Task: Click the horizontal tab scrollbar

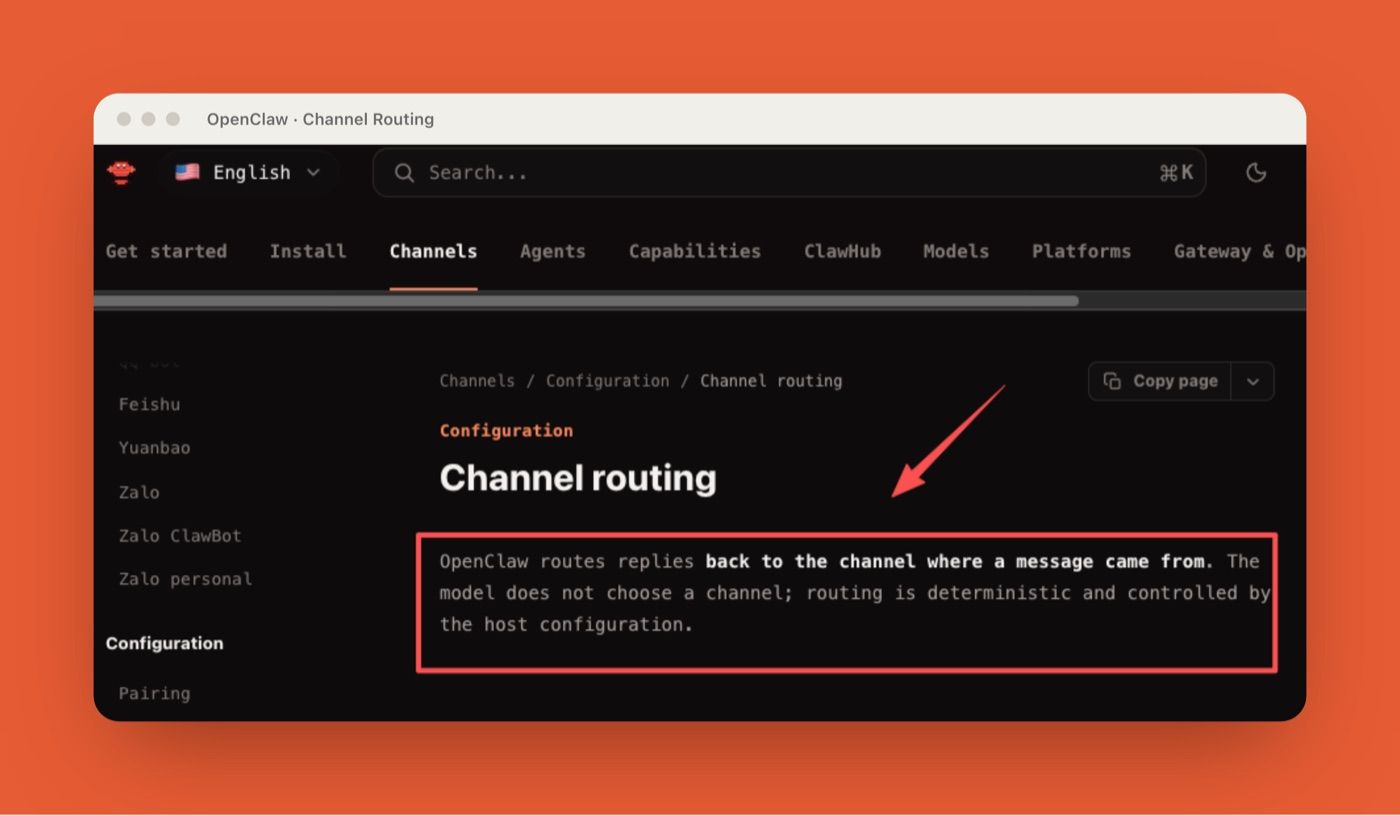Action: point(586,301)
